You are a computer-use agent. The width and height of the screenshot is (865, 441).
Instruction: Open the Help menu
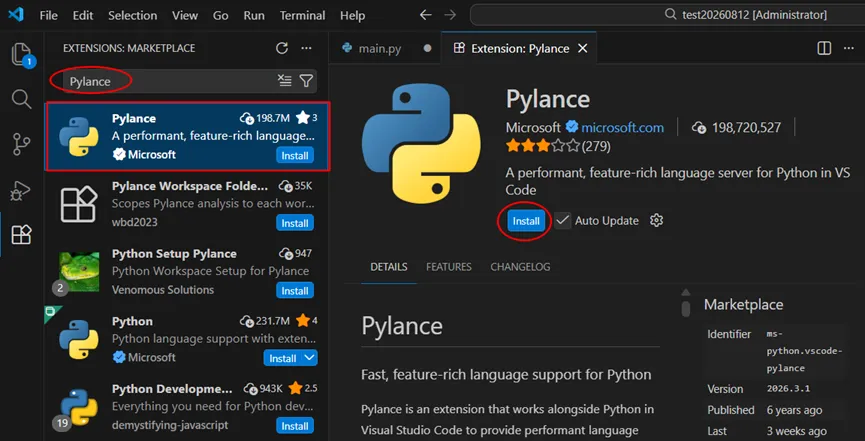click(353, 15)
